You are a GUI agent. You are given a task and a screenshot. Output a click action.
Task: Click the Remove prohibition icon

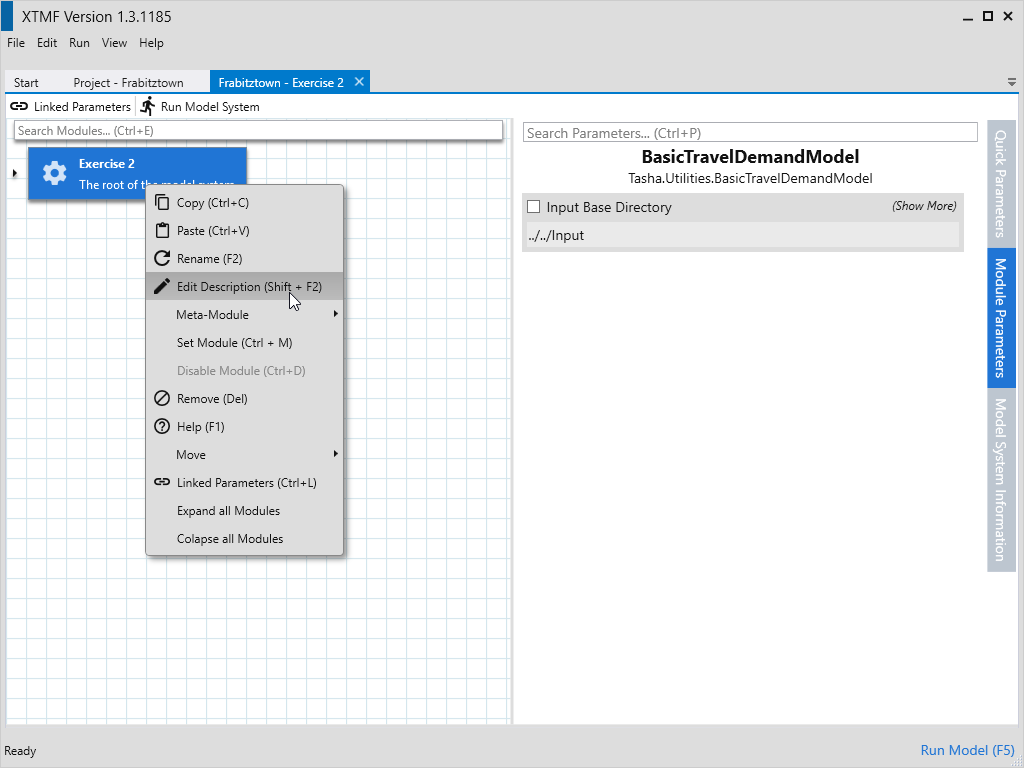coord(162,399)
